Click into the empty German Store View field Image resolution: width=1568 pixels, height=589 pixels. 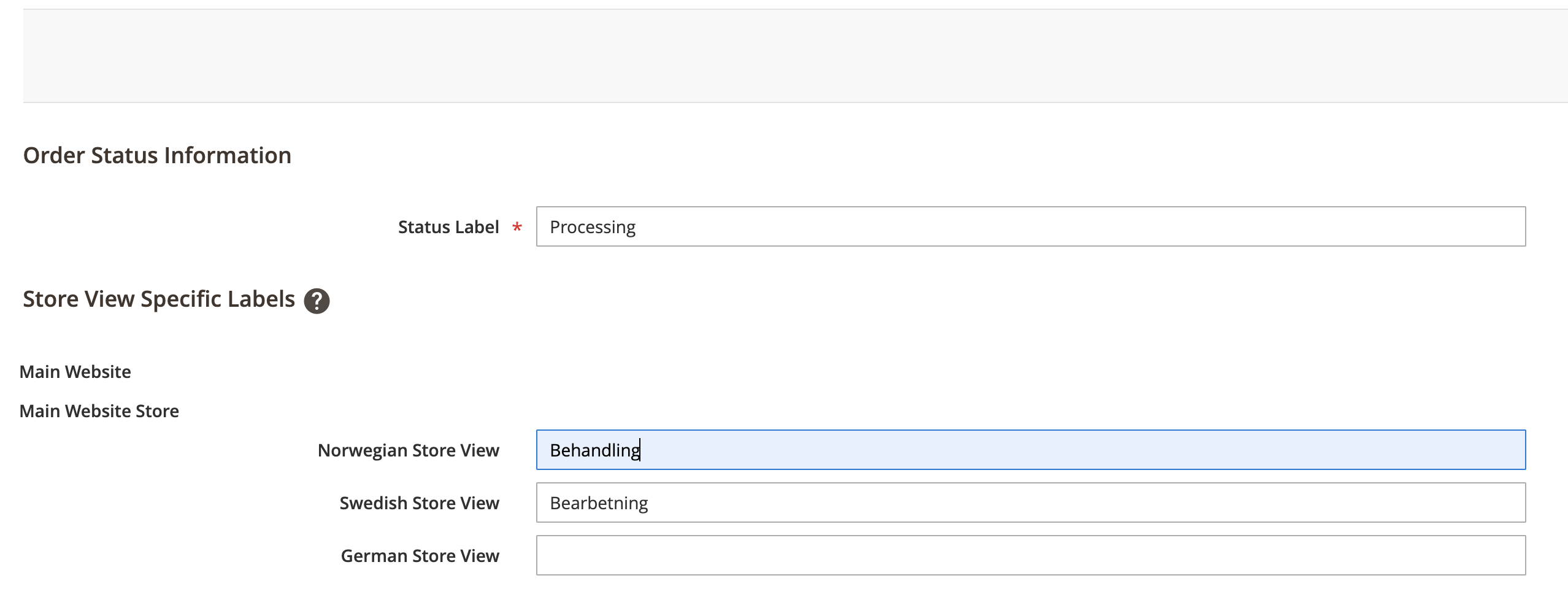point(1031,555)
